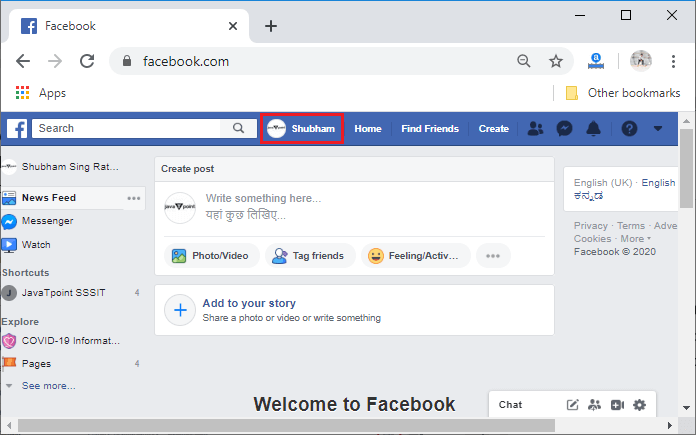This screenshot has width=696, height=435.
Task: Open News Feed options ellipsis
Action: (x=134, y=198)
